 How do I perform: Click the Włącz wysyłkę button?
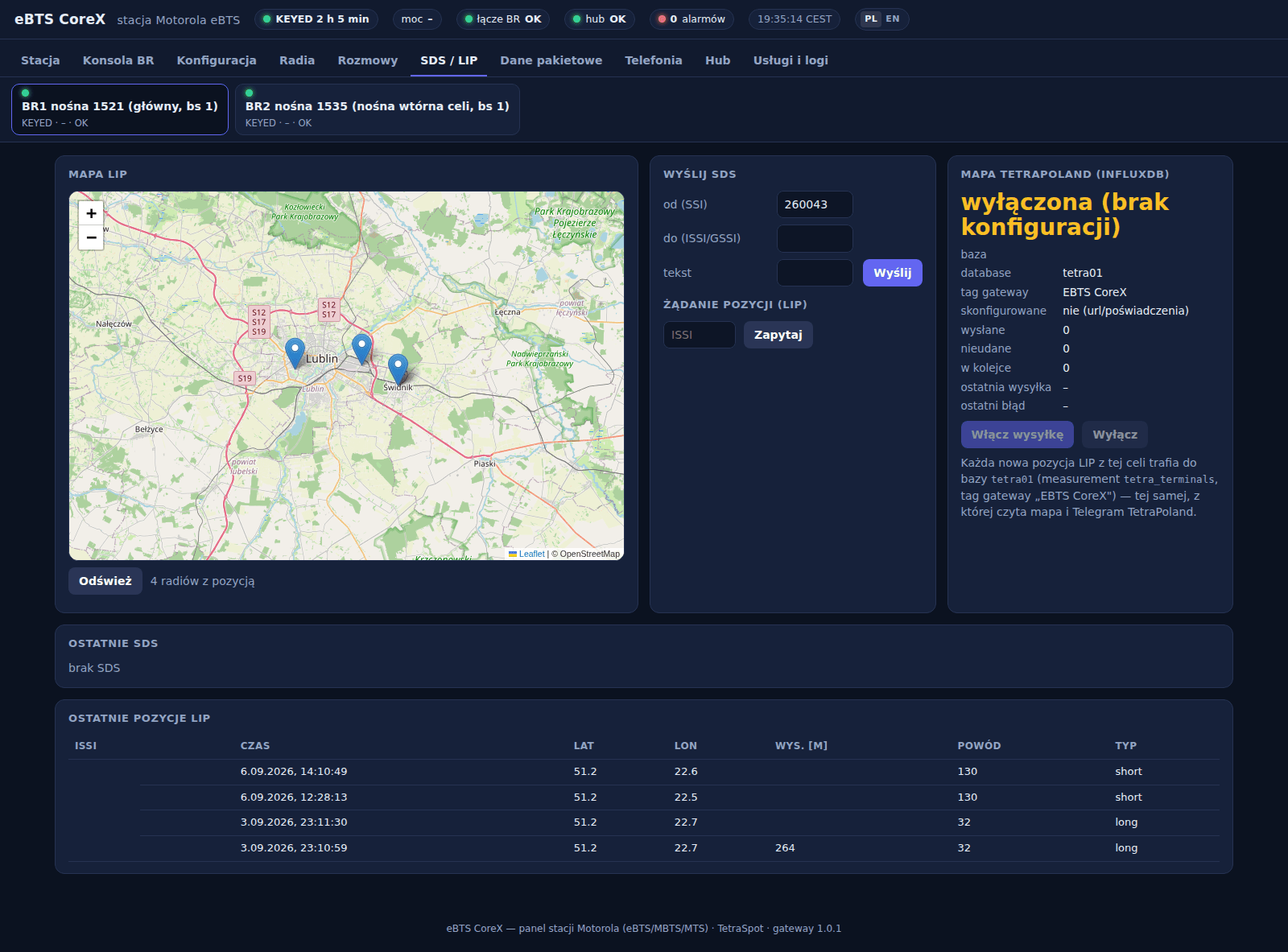coord(1018,435)
